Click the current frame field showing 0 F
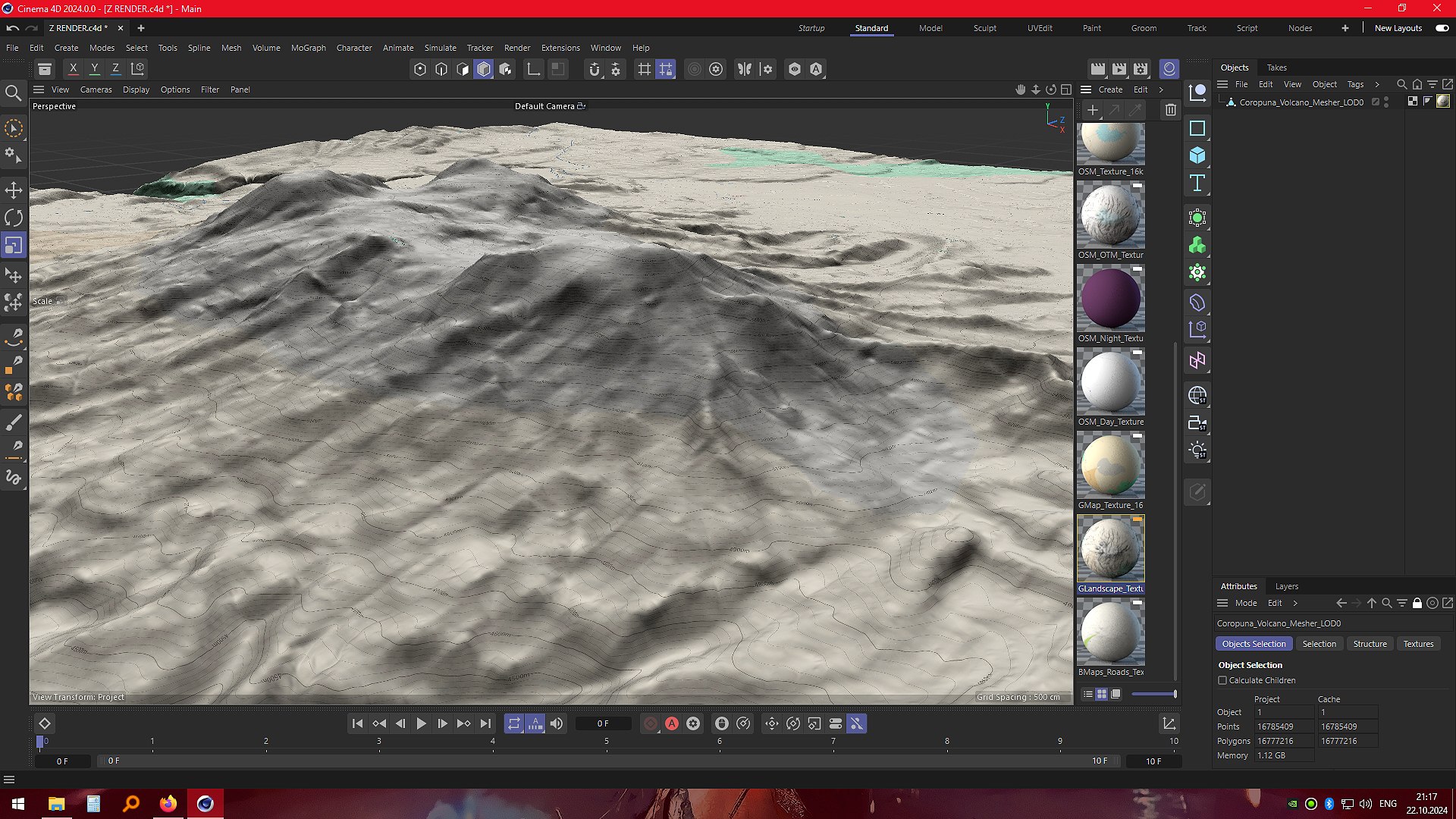The image size is (1456, 819). 603,723
